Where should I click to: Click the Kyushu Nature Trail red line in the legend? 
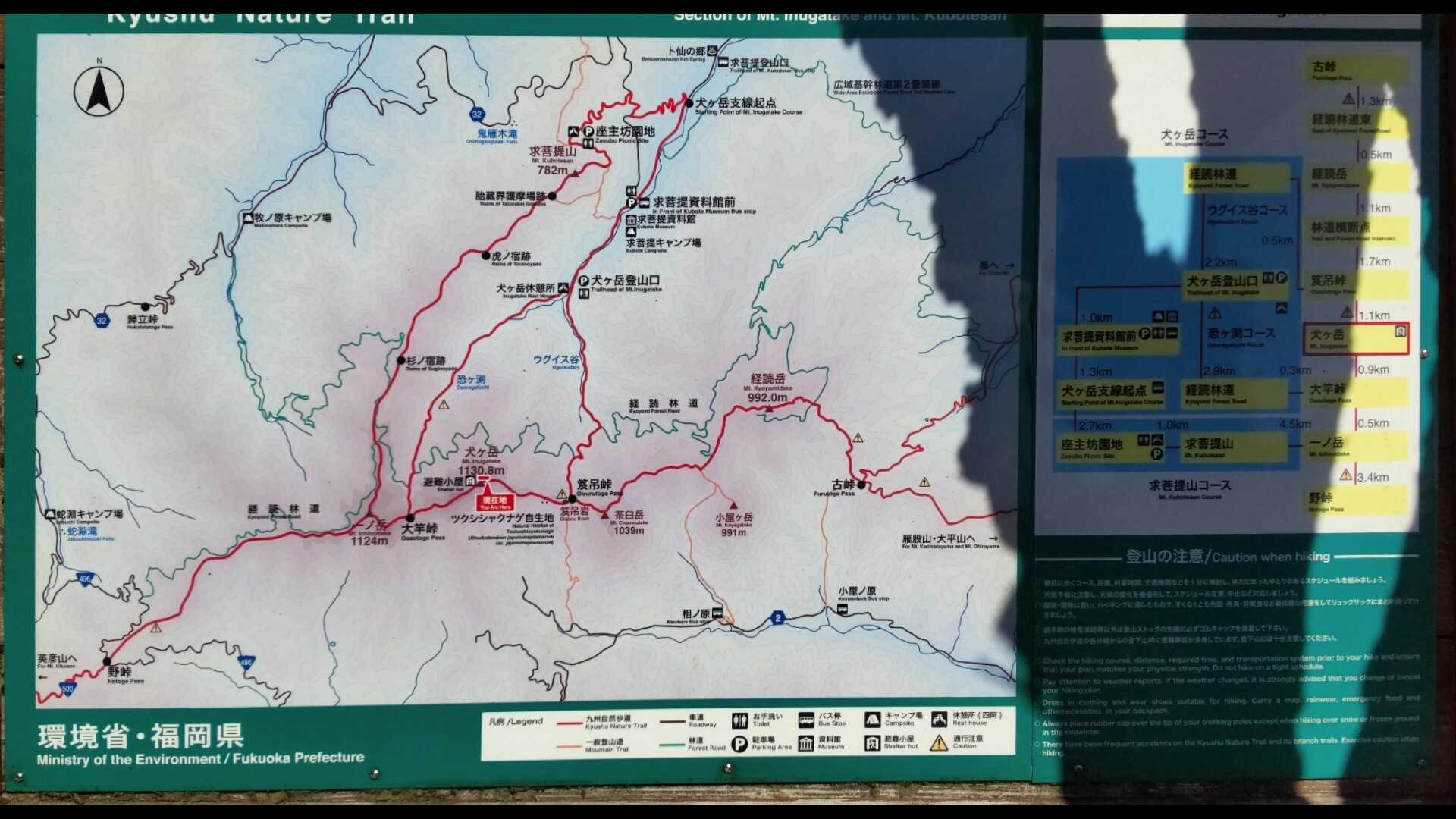(x=569, y=723)
